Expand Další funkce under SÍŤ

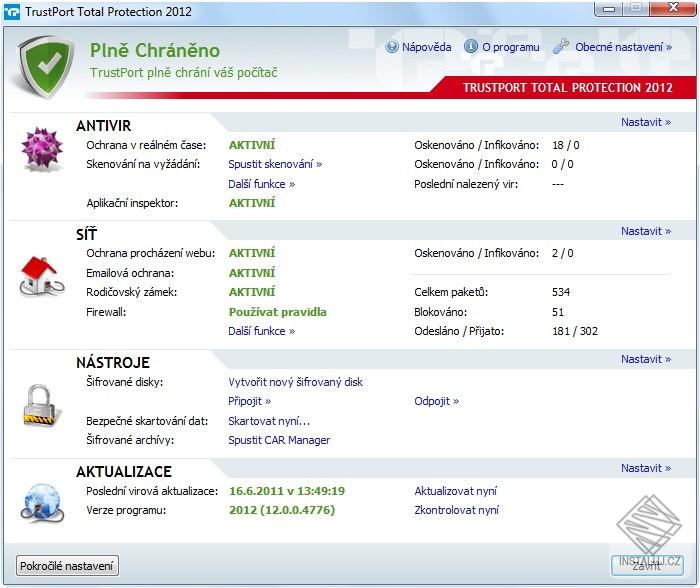tap(262, 331)
